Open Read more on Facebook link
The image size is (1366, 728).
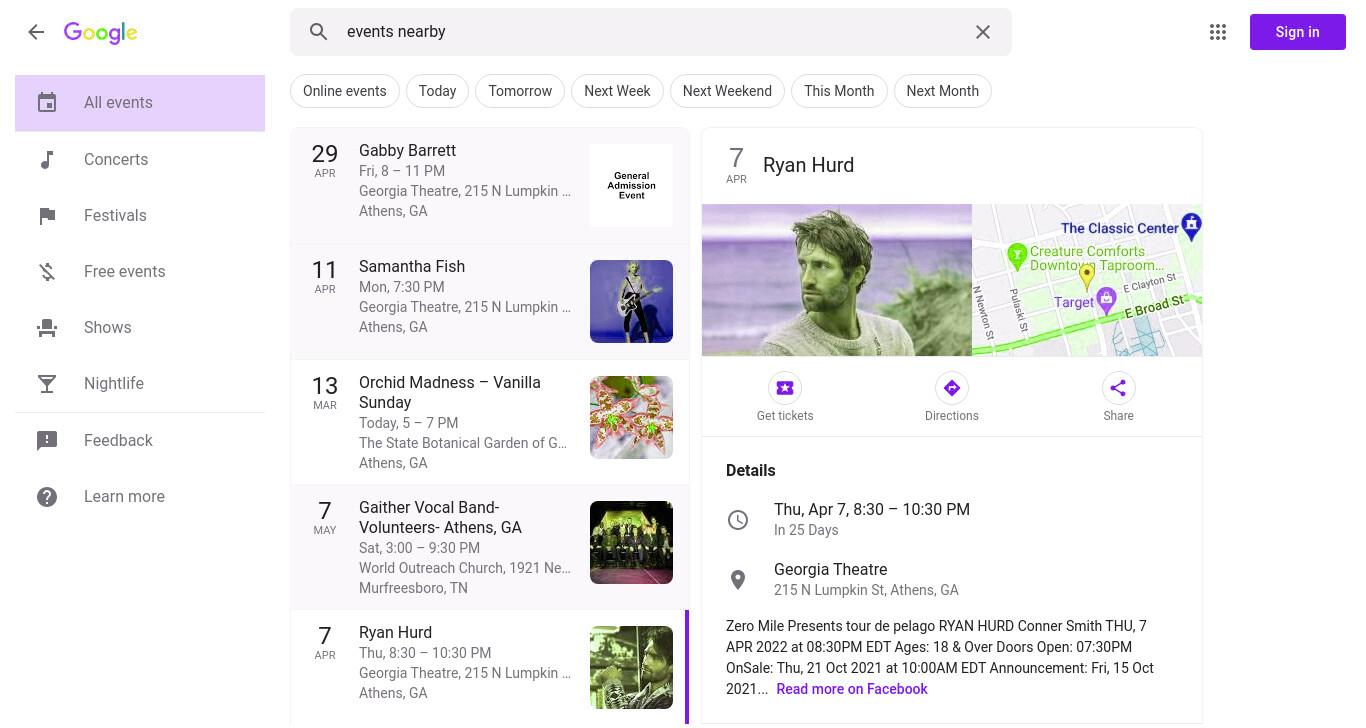point(852,689)
